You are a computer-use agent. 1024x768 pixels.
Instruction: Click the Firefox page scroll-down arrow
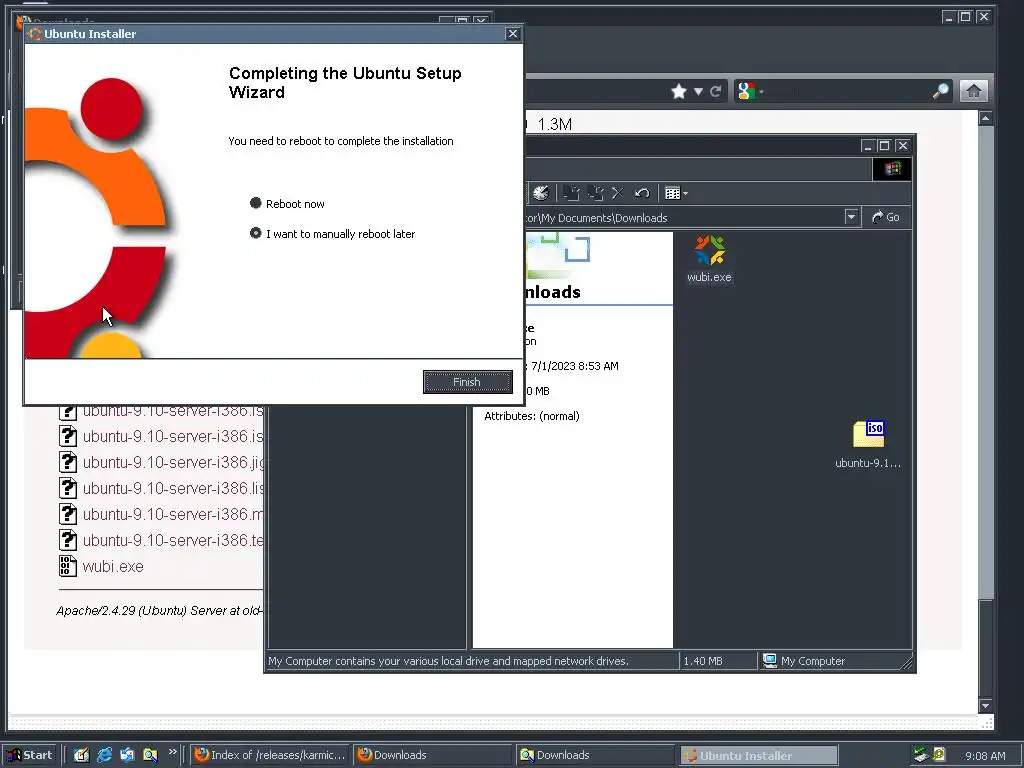(985, 705)
